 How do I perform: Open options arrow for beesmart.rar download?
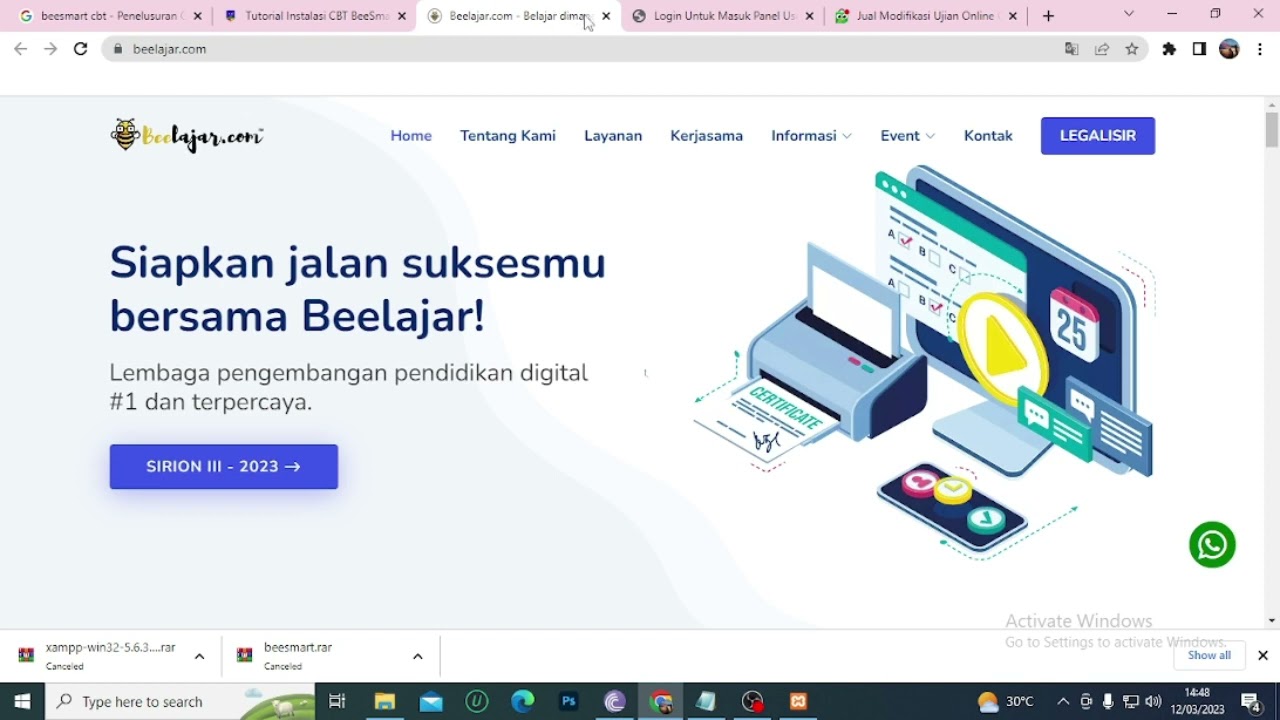pos(418,656)
